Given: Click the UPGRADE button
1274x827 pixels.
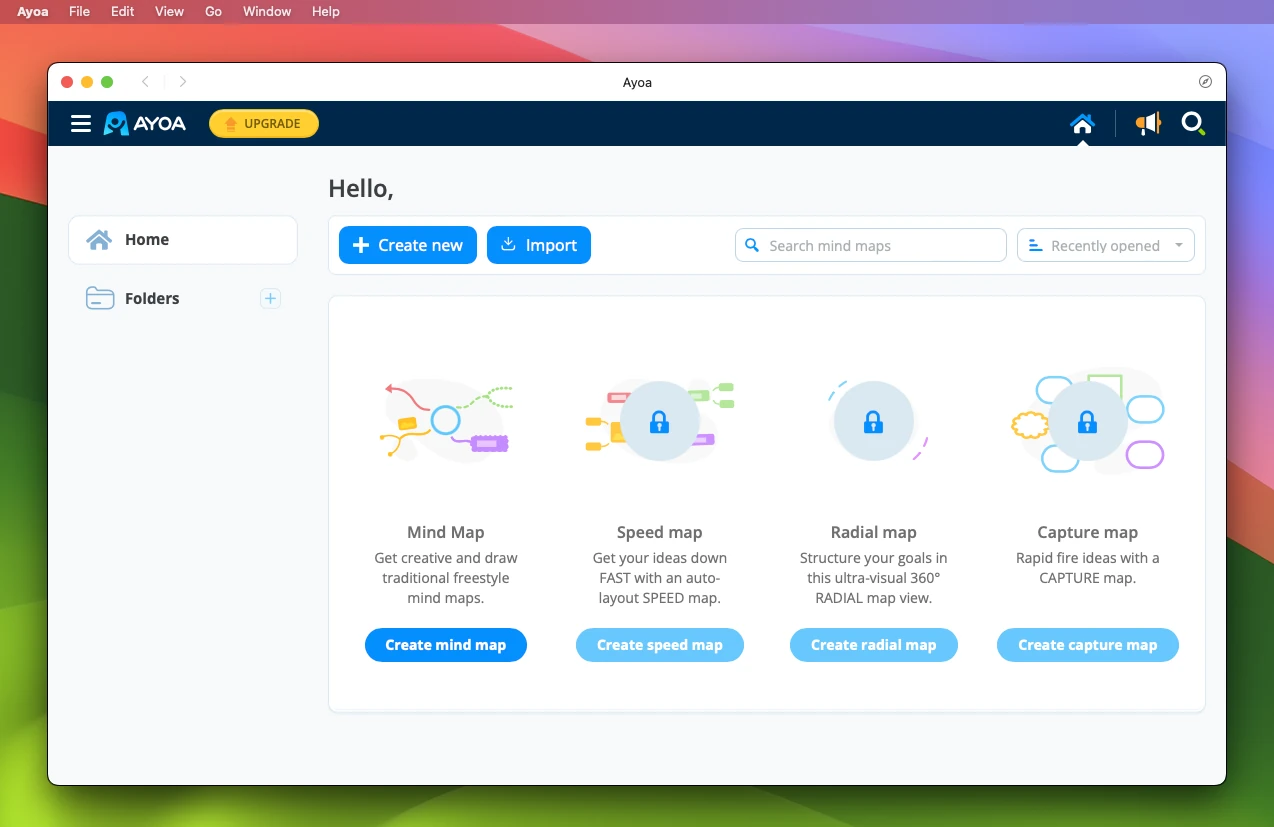Looking at the screenshot, I should click(x=263, y=123).
